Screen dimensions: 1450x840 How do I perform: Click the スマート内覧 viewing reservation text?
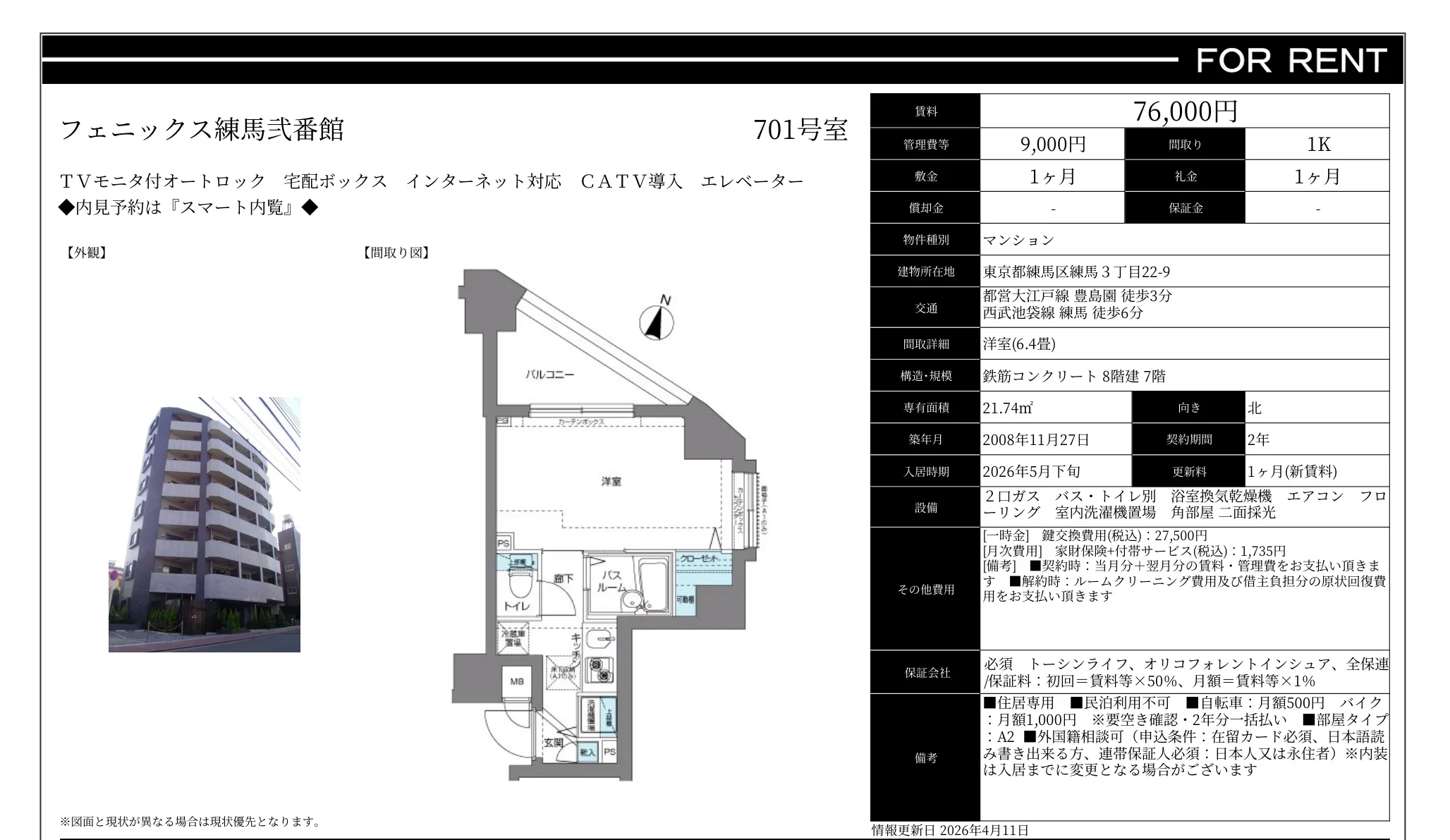(x=236, y=207)
